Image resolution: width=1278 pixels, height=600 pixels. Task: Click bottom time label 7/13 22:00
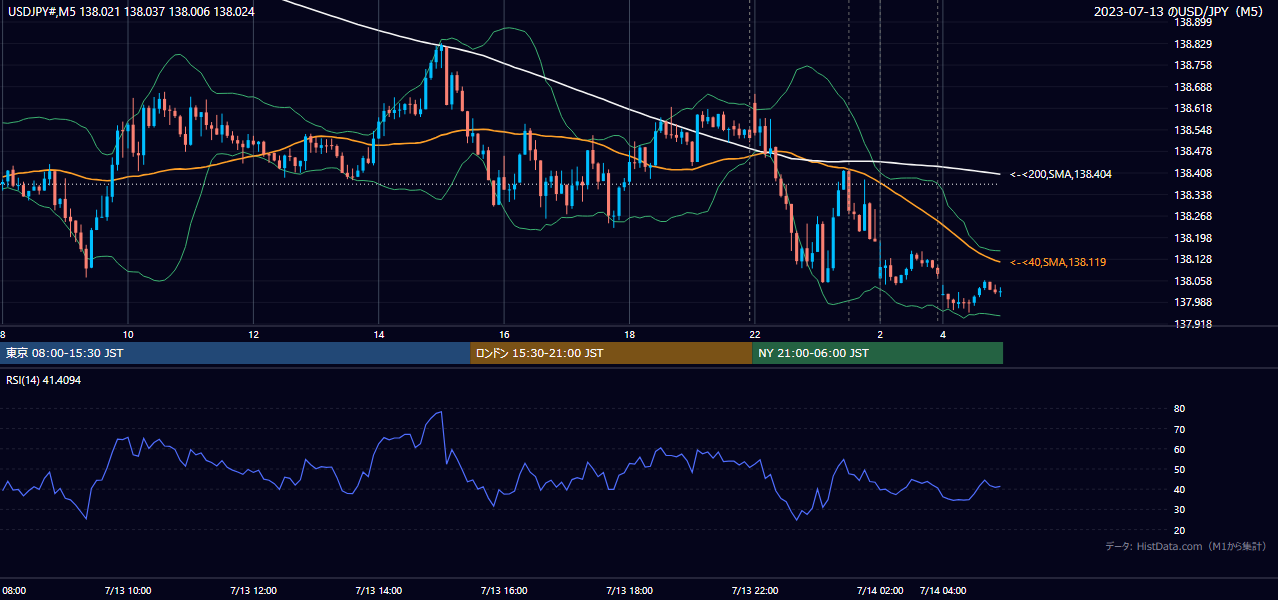[x=755, y=590]
